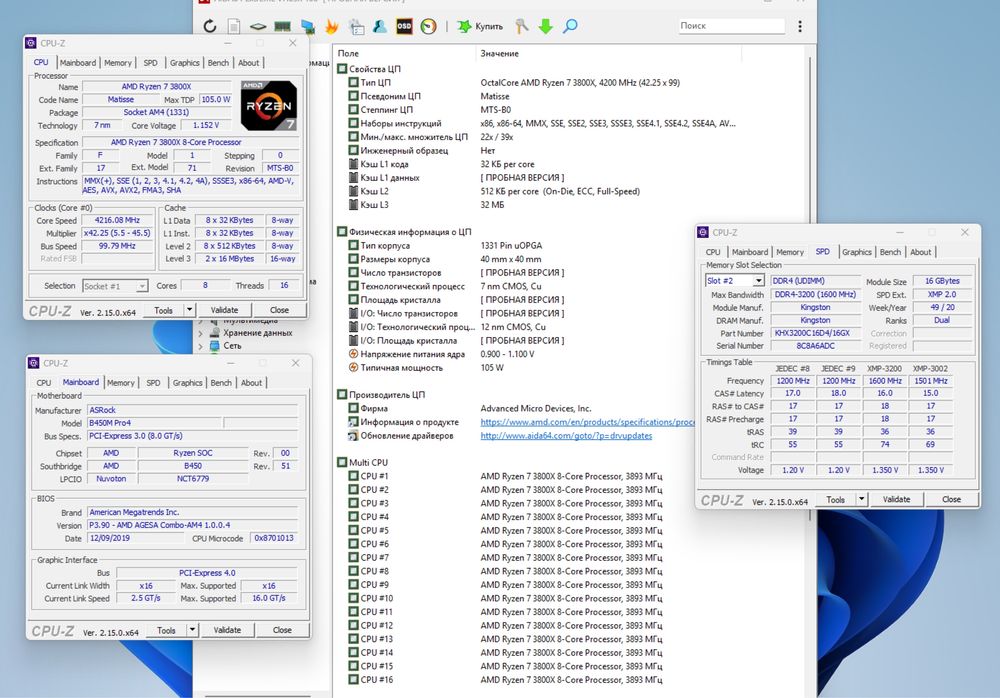
Task: Open the three-dot menu in AIDA64
Action: tap(800, 26)
